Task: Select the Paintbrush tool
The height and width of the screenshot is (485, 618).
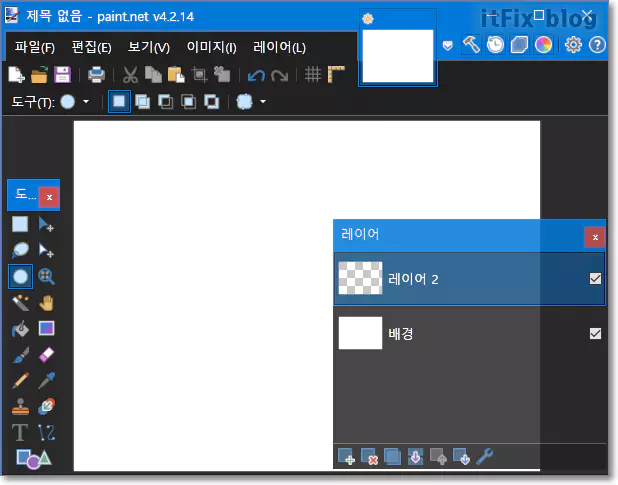Action: point(20,355)
